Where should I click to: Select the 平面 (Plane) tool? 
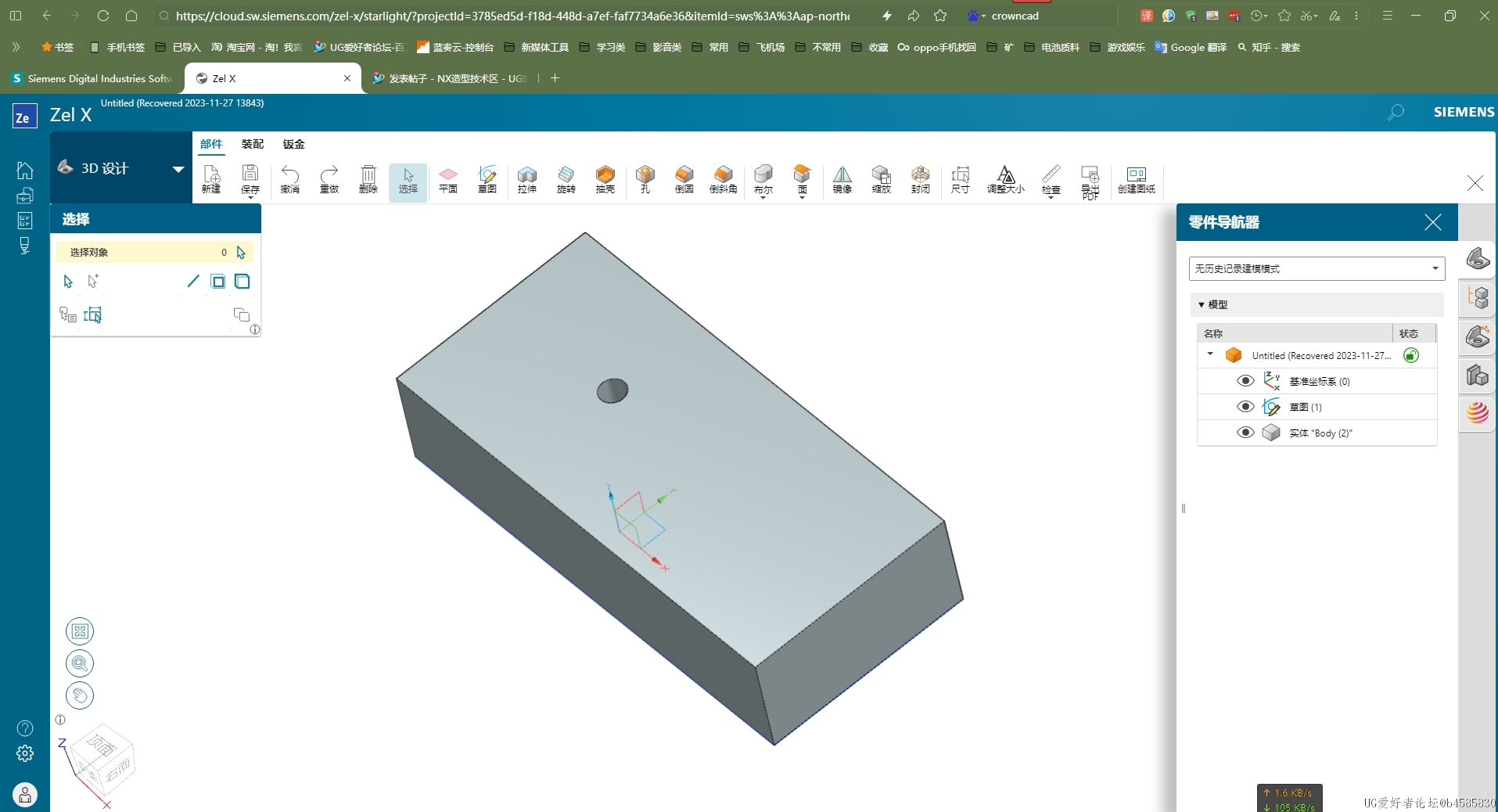[448, 179]
